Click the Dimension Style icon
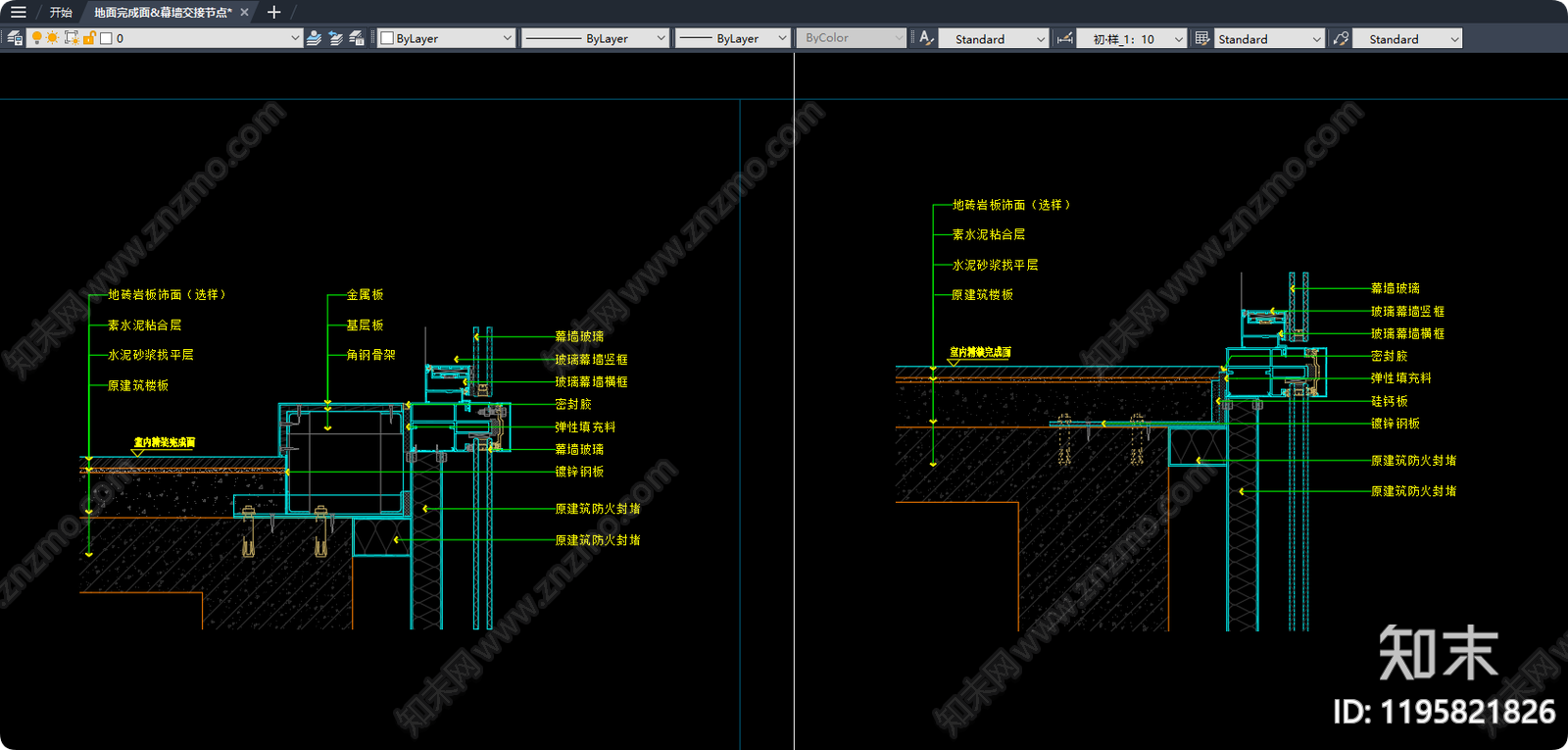 [x=1065, y=38]
